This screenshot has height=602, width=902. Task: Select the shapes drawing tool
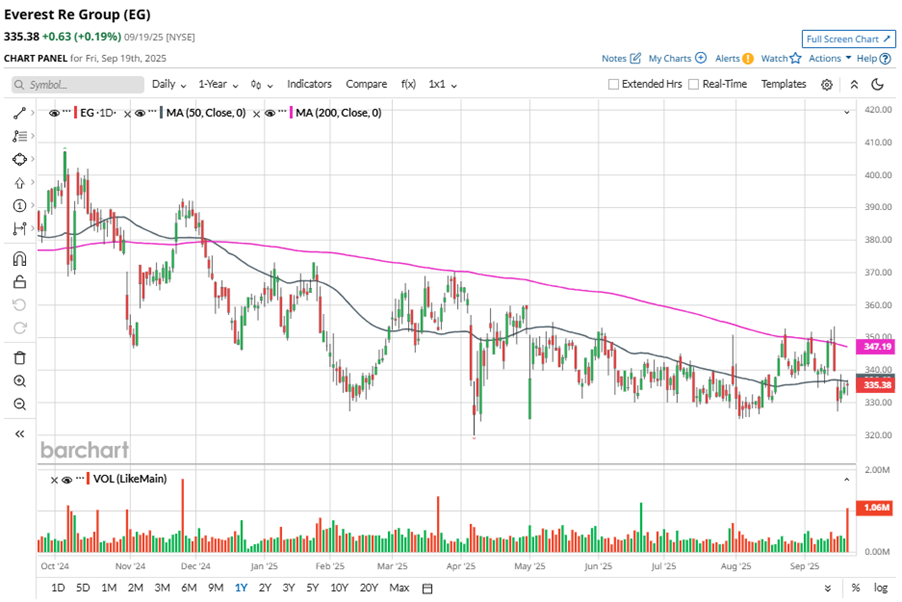click(20, 159)
